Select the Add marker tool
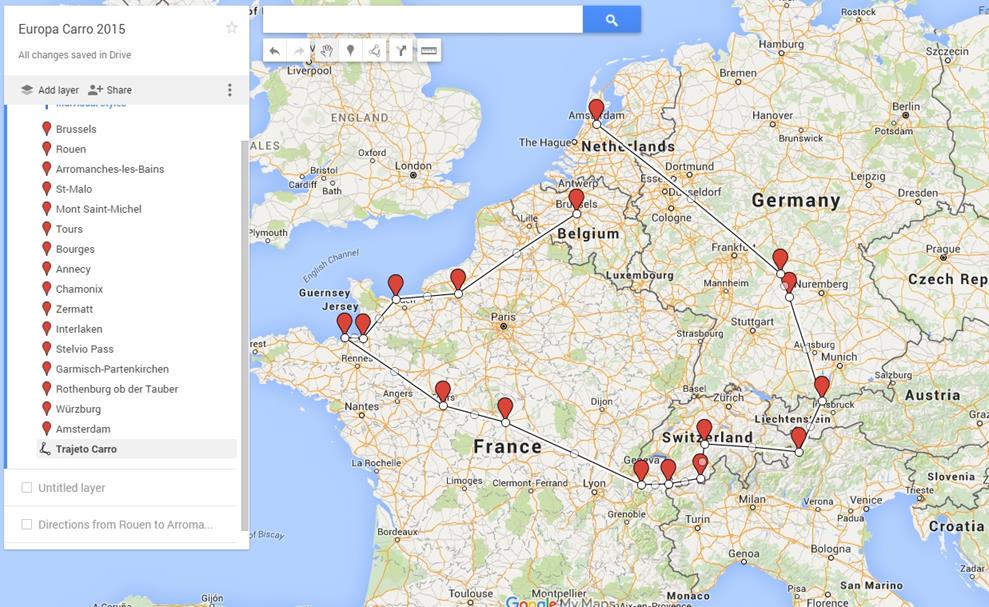Image resolution: width=989 pixels, height=607 pixels. 350,51
